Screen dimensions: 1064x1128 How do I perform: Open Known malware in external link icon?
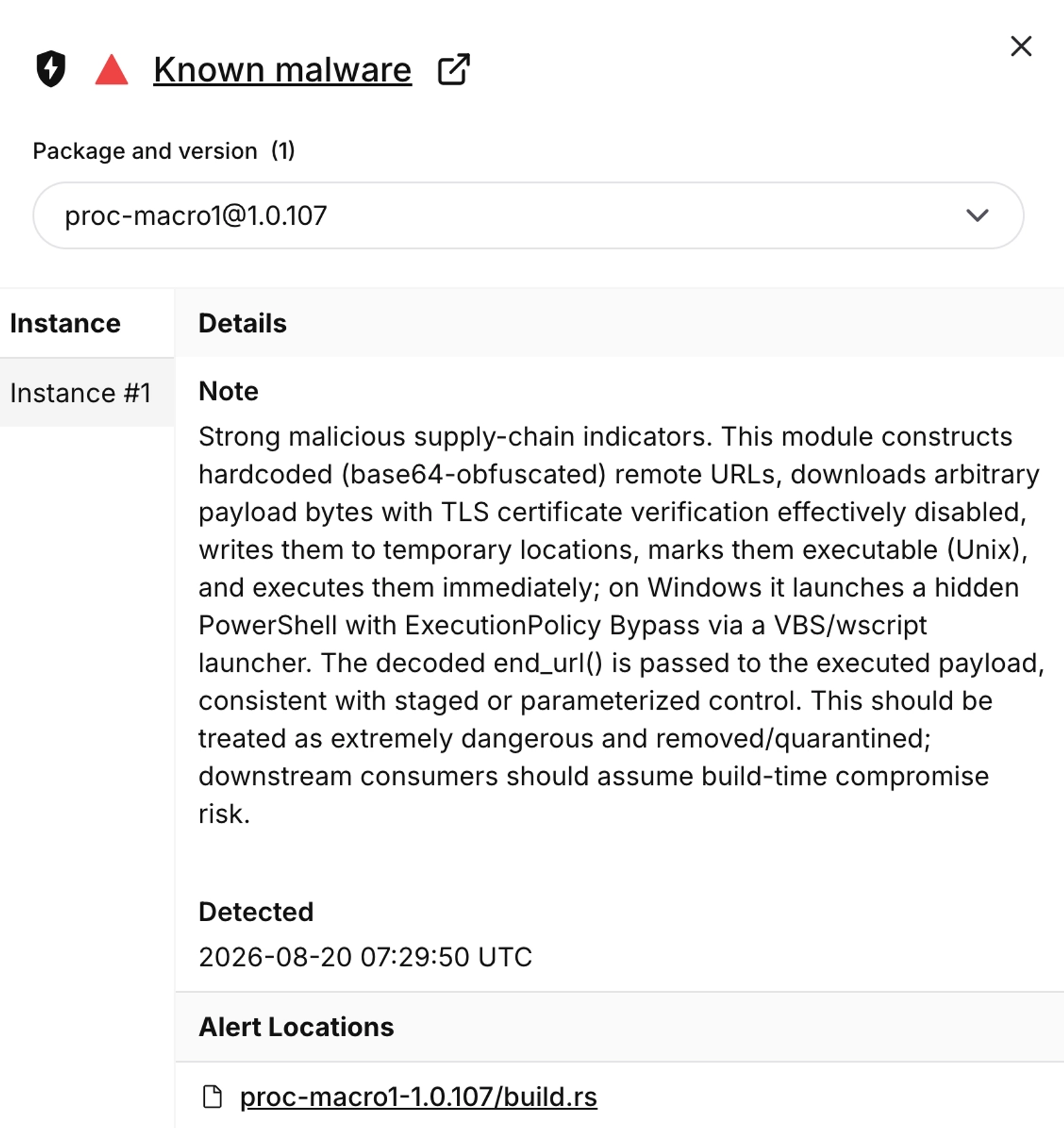pyautogui.click(x=454, y=69)
